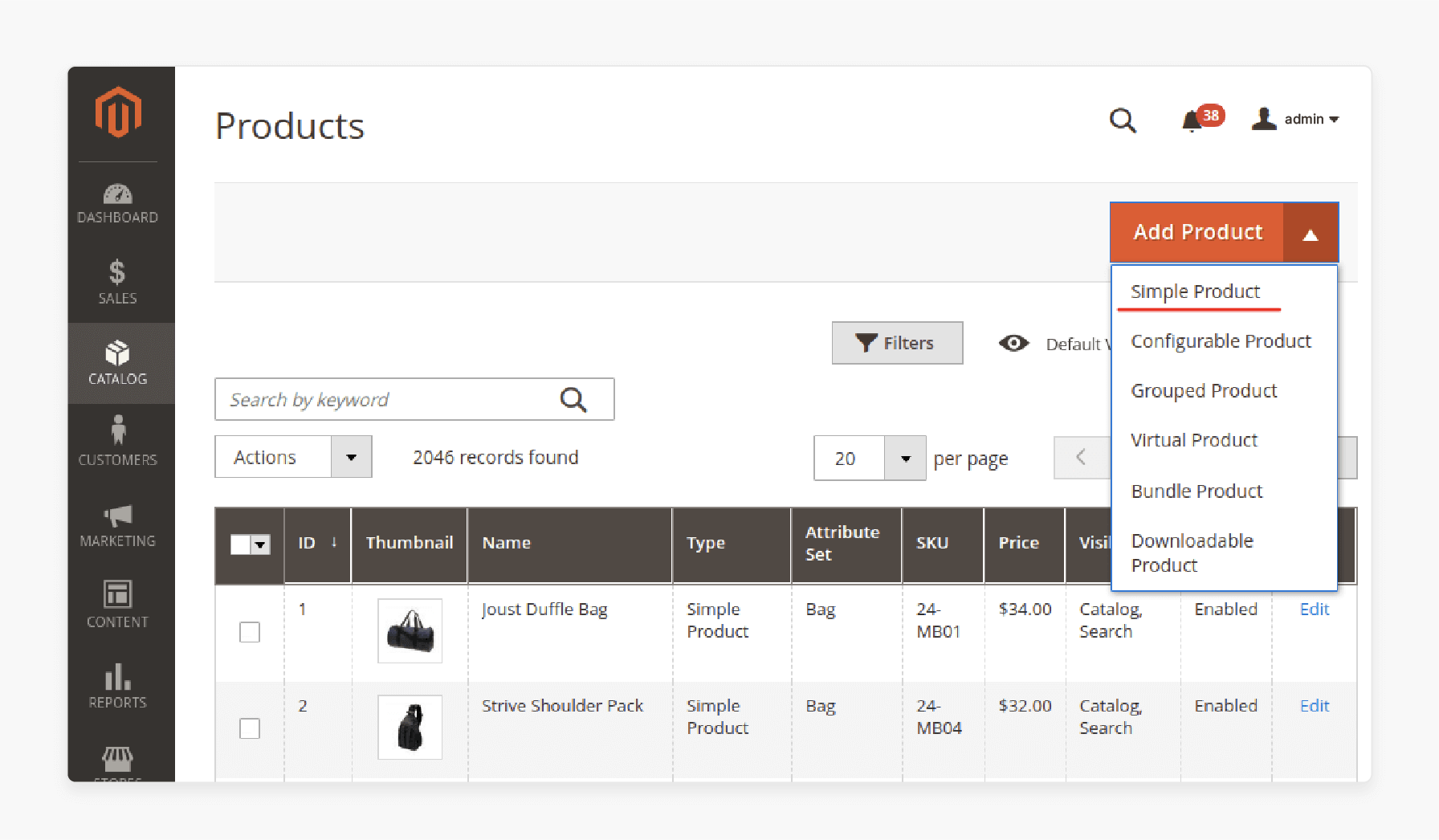Screen dimensions: 1439x840
Task: Open the admin account menu
Action: tap(1295, 119)
